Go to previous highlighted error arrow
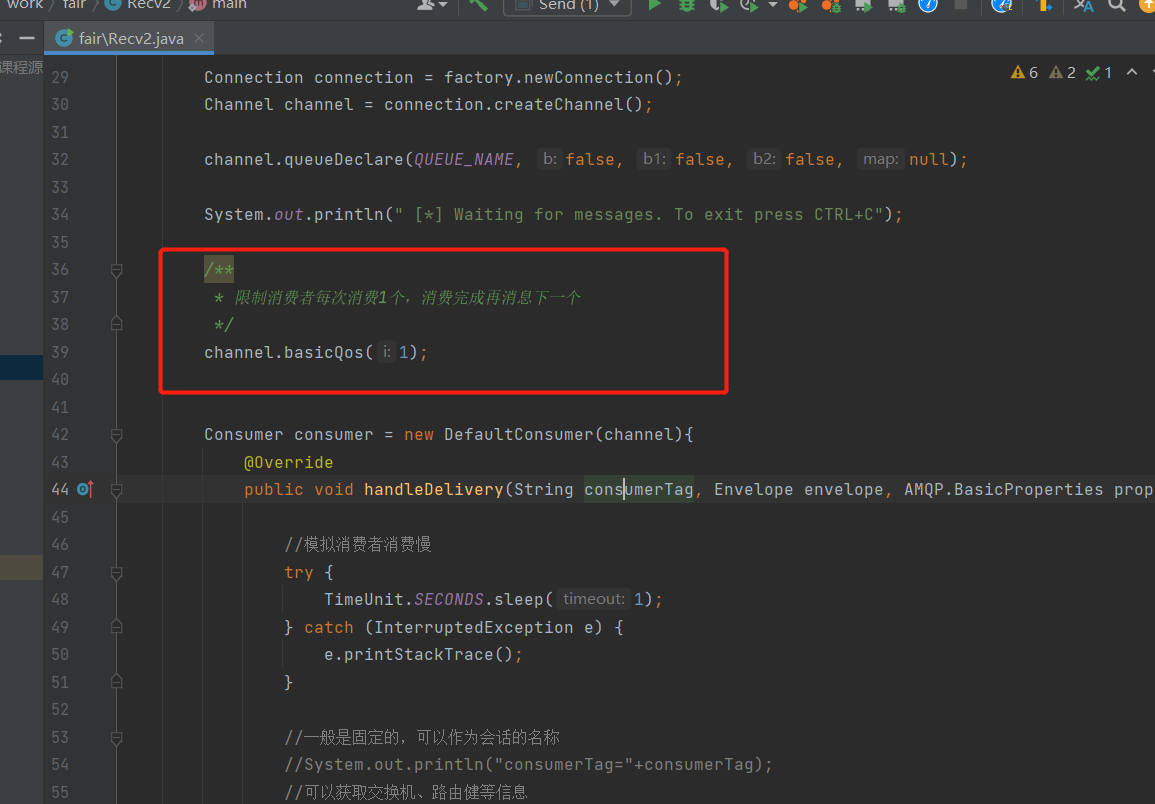The height and width of the screenshot is (804, 1155). click(x=1132, y=72)
